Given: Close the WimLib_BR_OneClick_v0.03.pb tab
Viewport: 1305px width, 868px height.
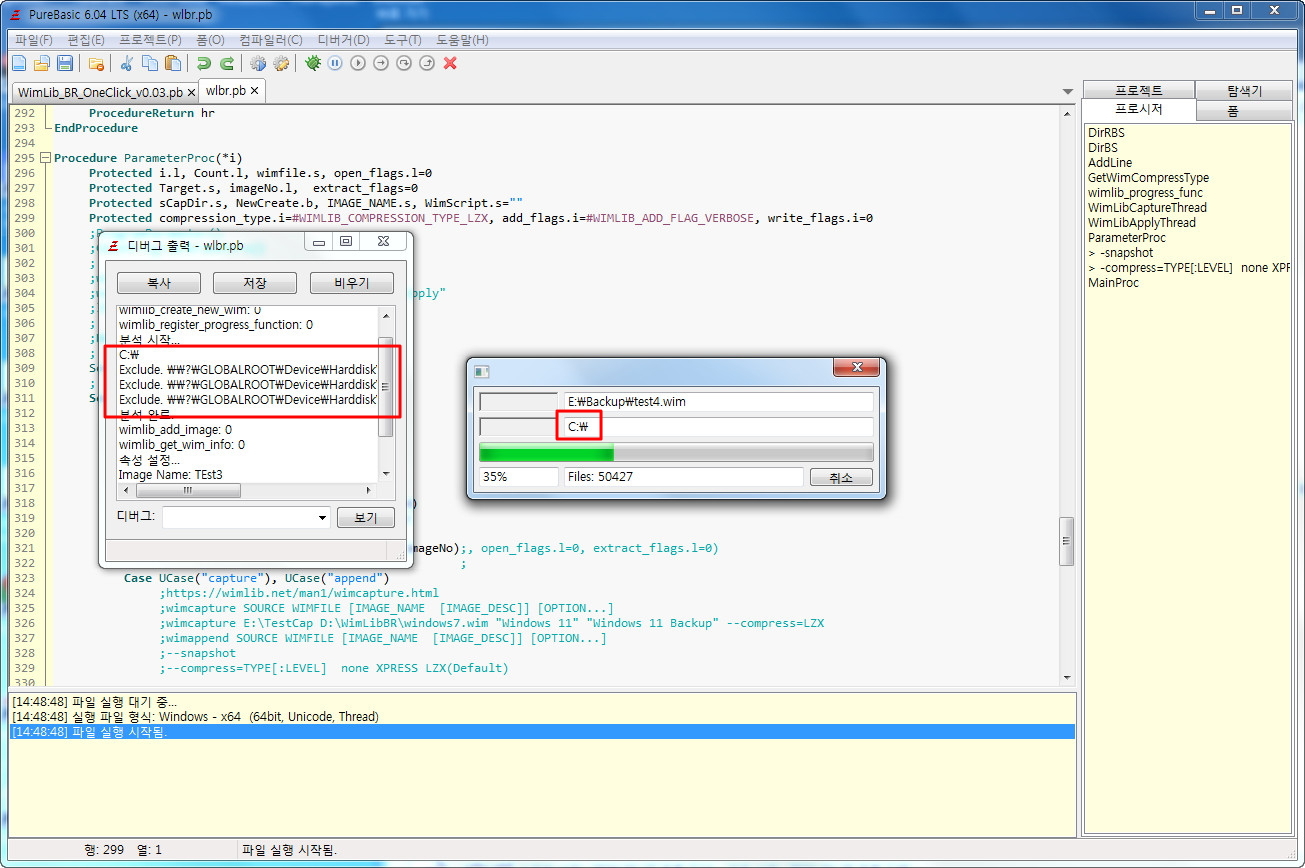Looking at the screenshot, I should pyautogui.click(x=191, y=91).
